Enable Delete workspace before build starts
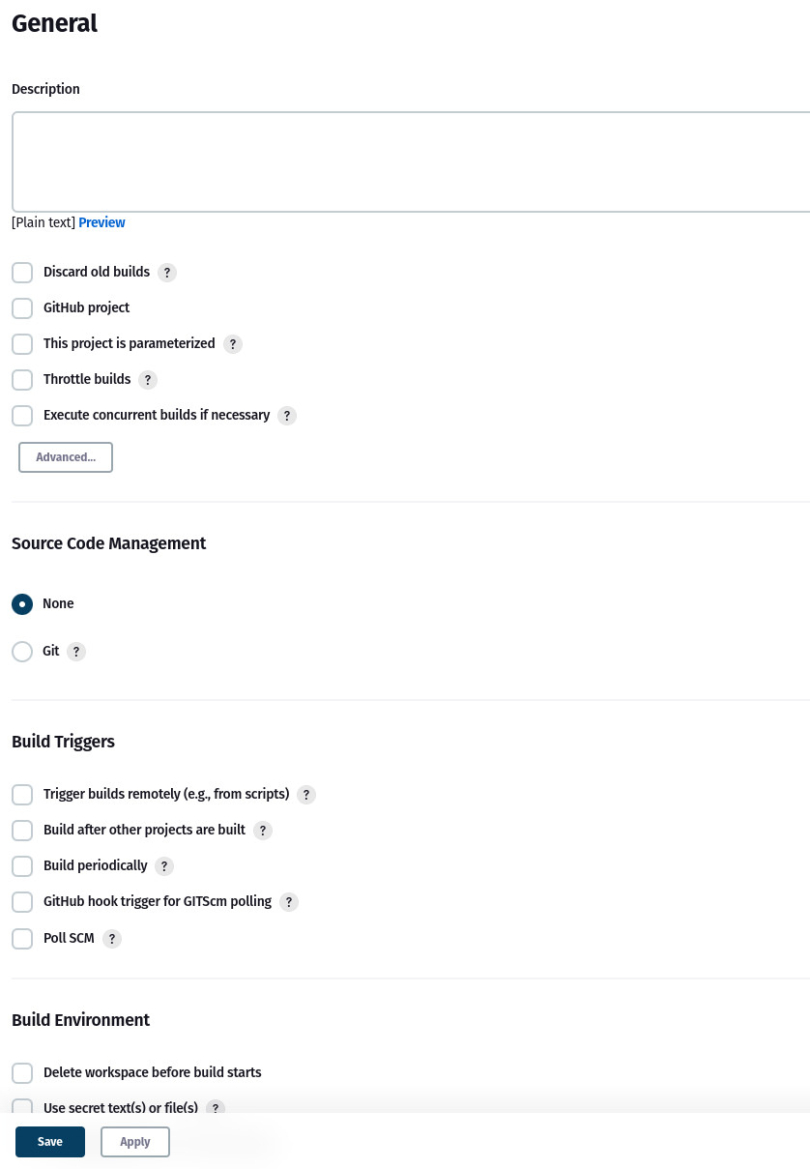This screenshot has width=810, height=1169. coord(21,1072)
